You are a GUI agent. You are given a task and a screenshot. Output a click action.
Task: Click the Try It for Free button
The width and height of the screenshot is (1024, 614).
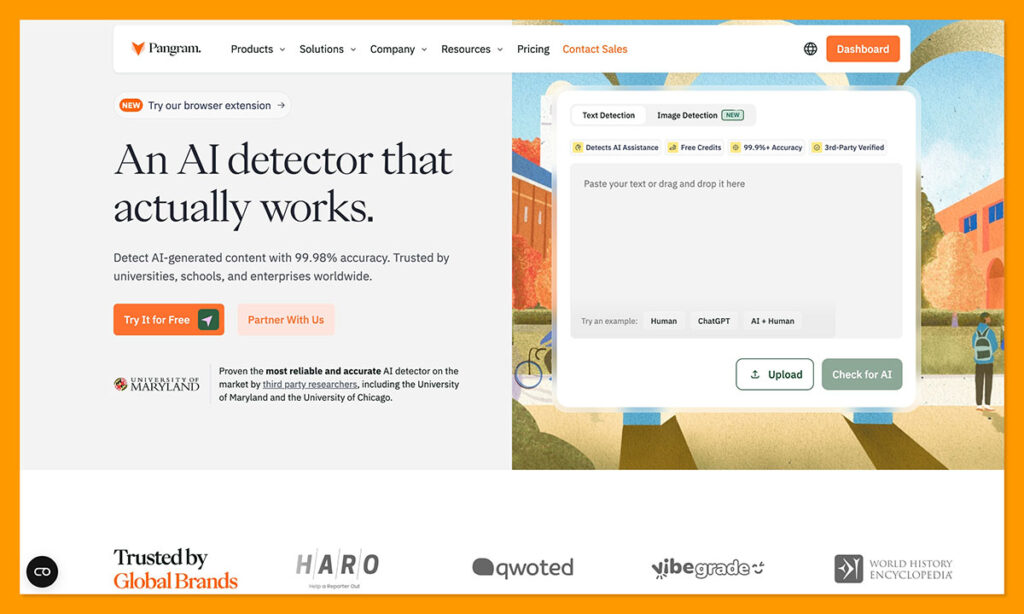pyautogui.click(x=168, y=319)
